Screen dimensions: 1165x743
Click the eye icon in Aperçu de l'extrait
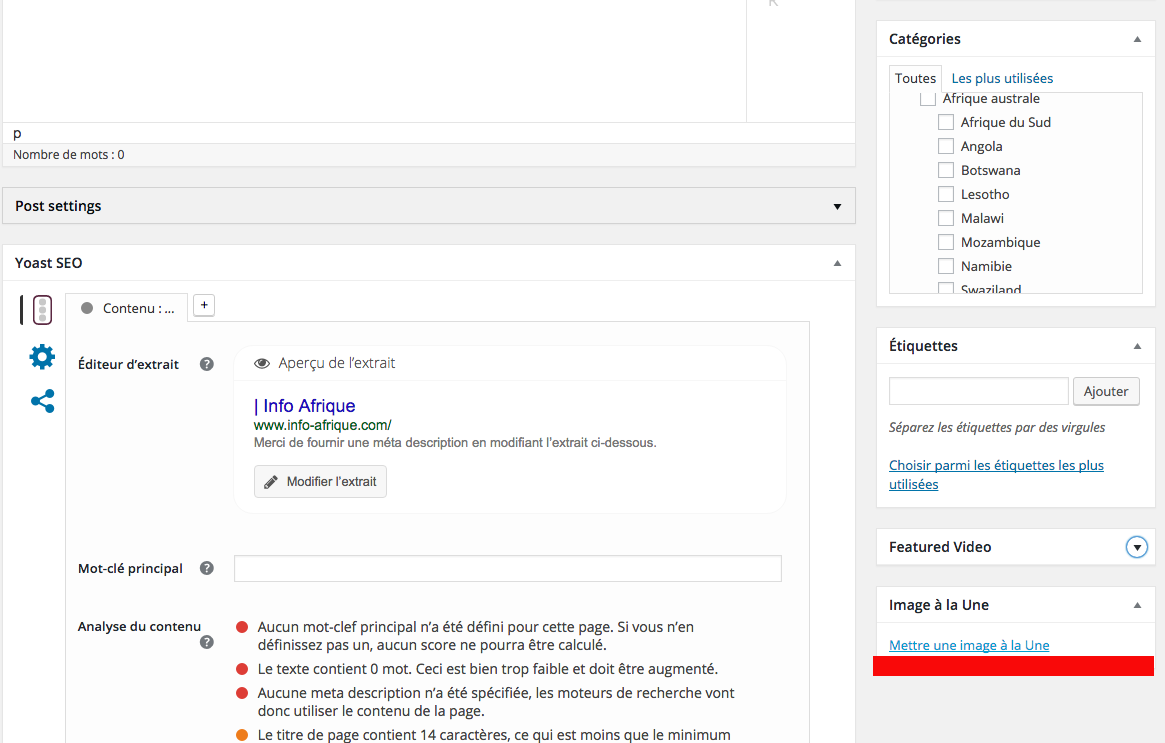(263, 364)
